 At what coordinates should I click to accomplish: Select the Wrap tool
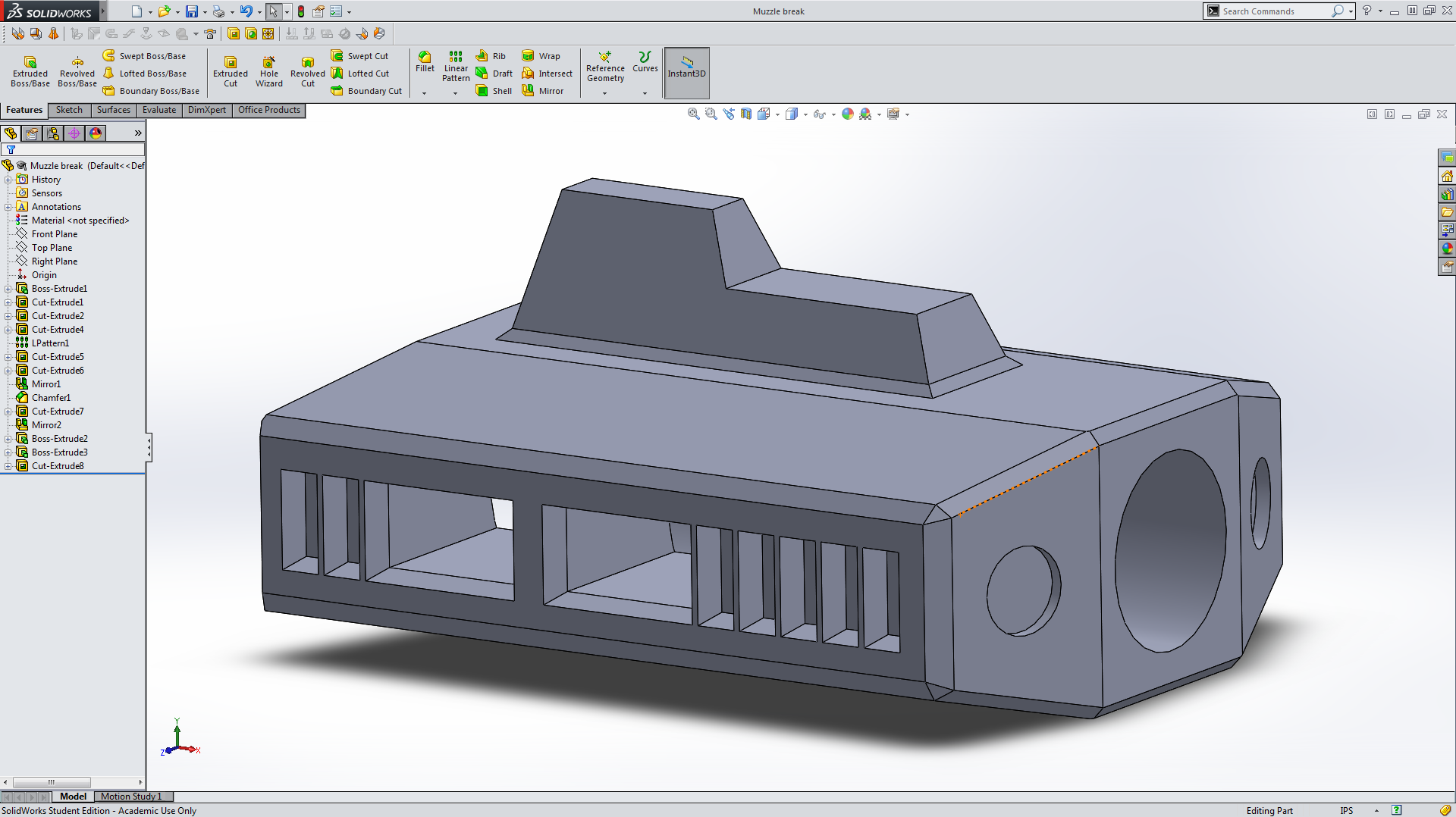(x=541, y=56)
